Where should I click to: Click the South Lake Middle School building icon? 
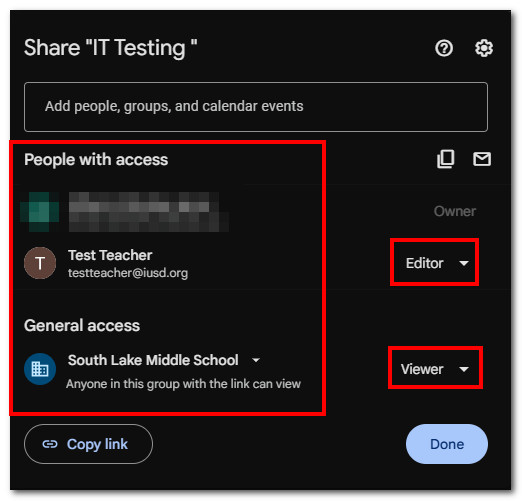coord(40,369)
